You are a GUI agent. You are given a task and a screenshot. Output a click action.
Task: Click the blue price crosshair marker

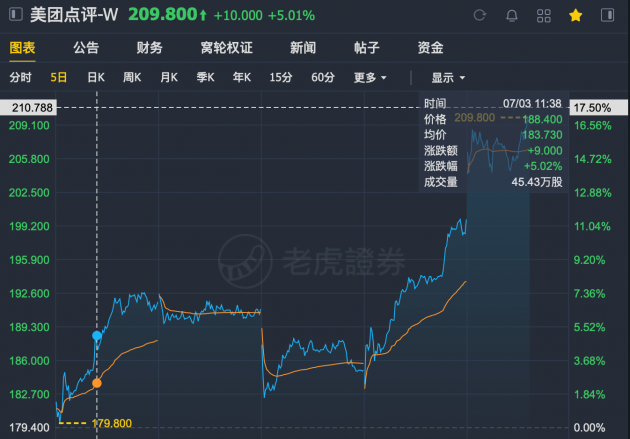[97, 335]
